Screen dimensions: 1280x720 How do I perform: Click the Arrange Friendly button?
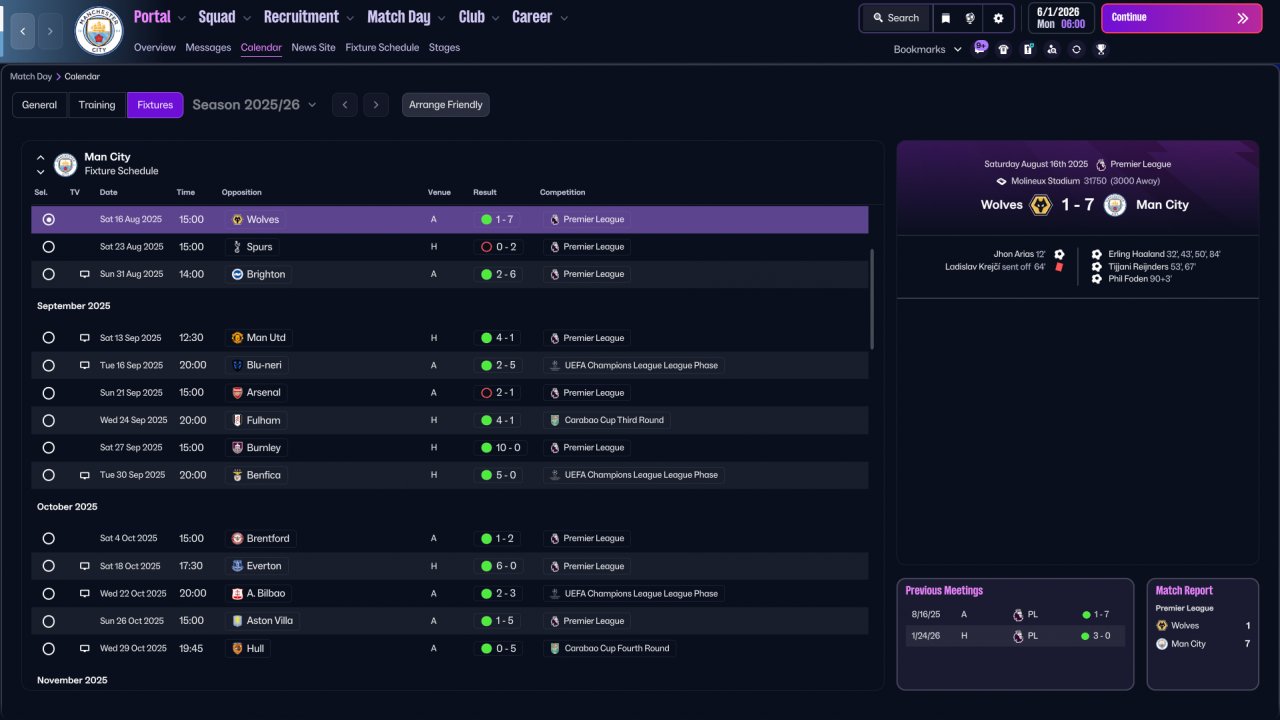446,105
